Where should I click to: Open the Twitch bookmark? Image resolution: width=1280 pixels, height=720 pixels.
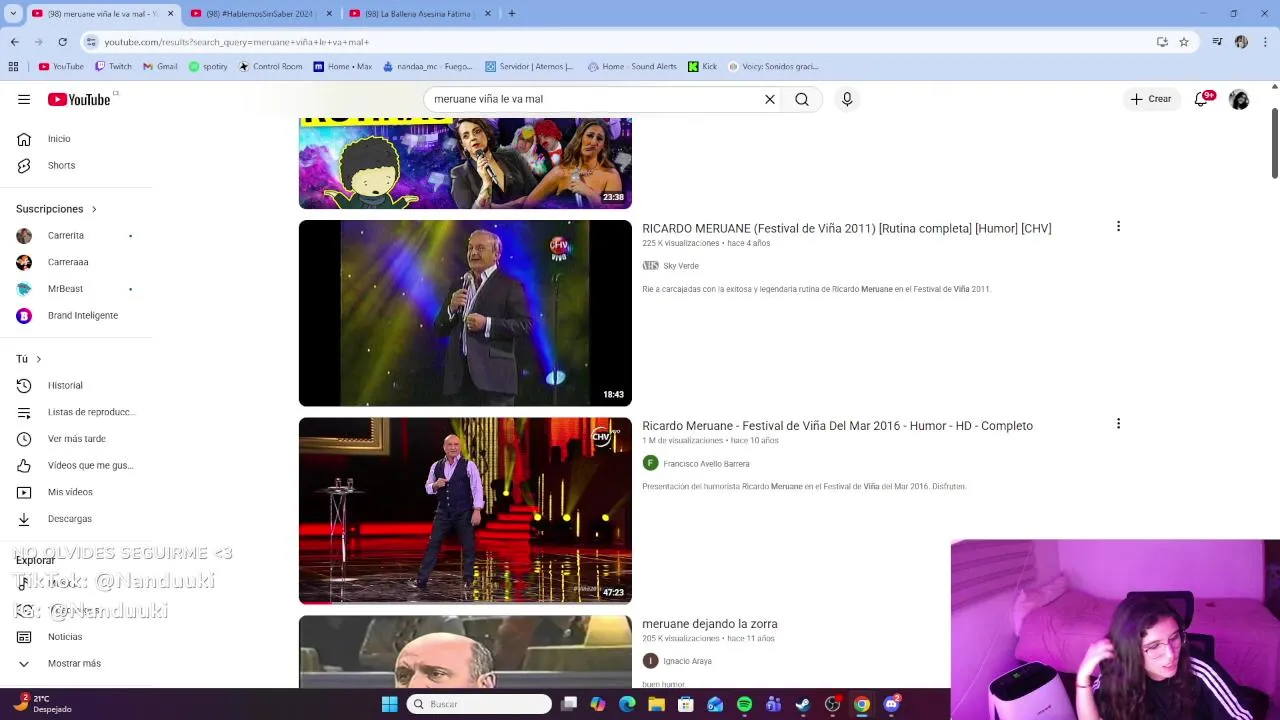[113, 67]
